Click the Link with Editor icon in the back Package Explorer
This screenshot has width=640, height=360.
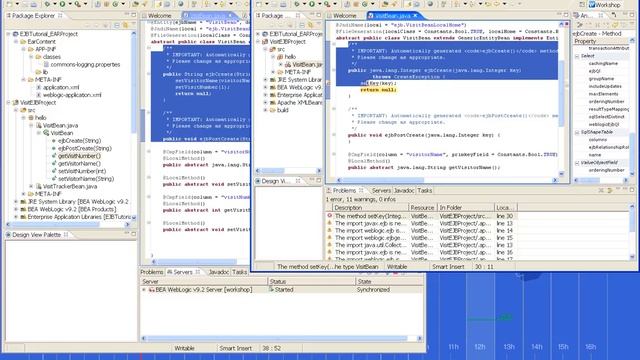point(125,25)
